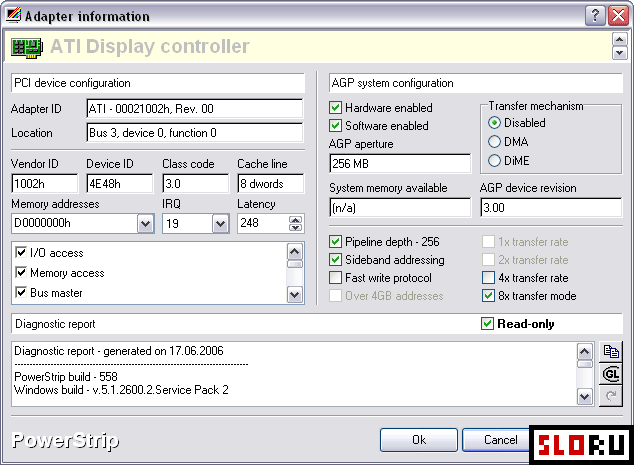The width and height of the screenshot is (634, 465).
Task: Uncheck Sideband addressing
Action: point(335,260)
